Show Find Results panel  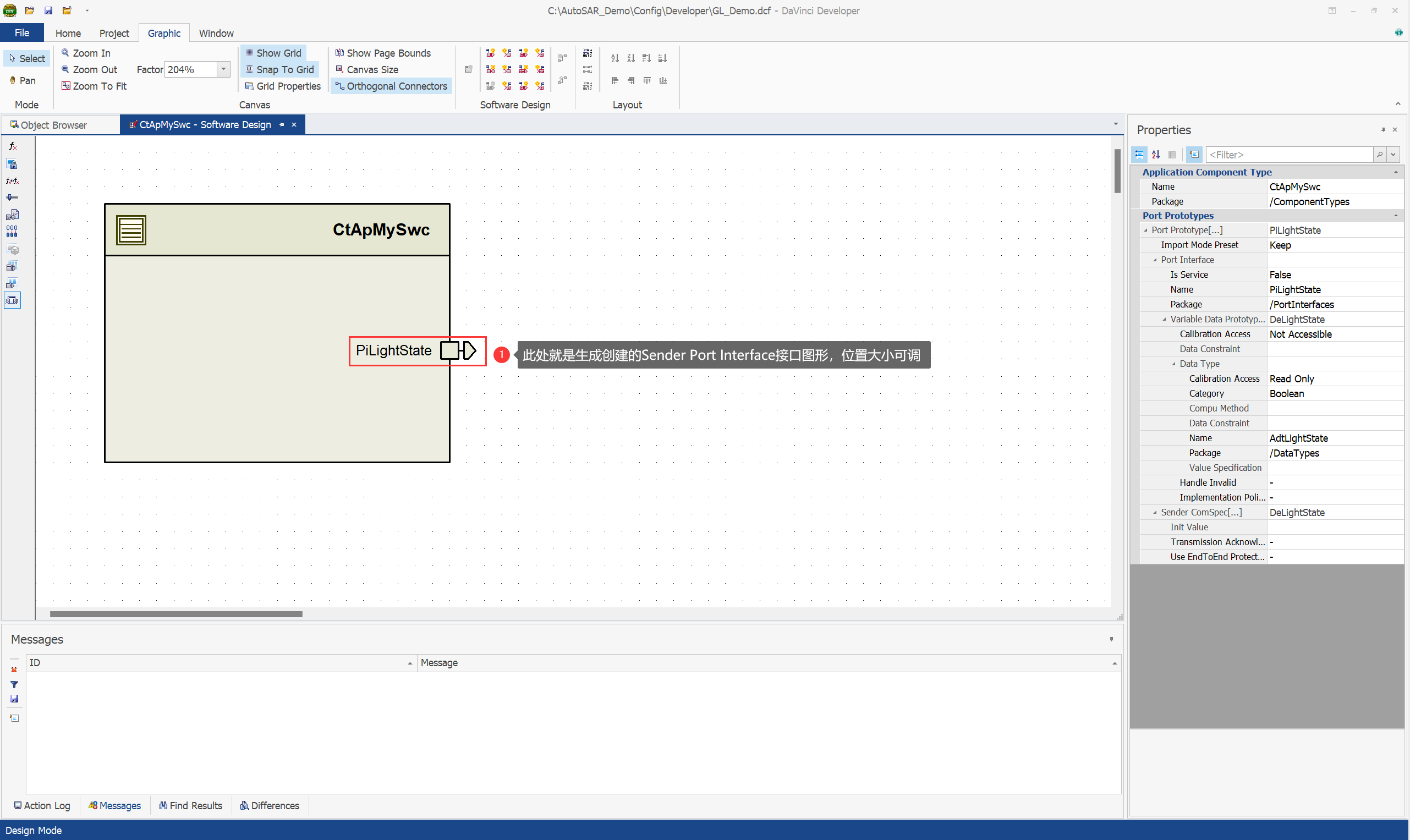[x=191, y=805]
